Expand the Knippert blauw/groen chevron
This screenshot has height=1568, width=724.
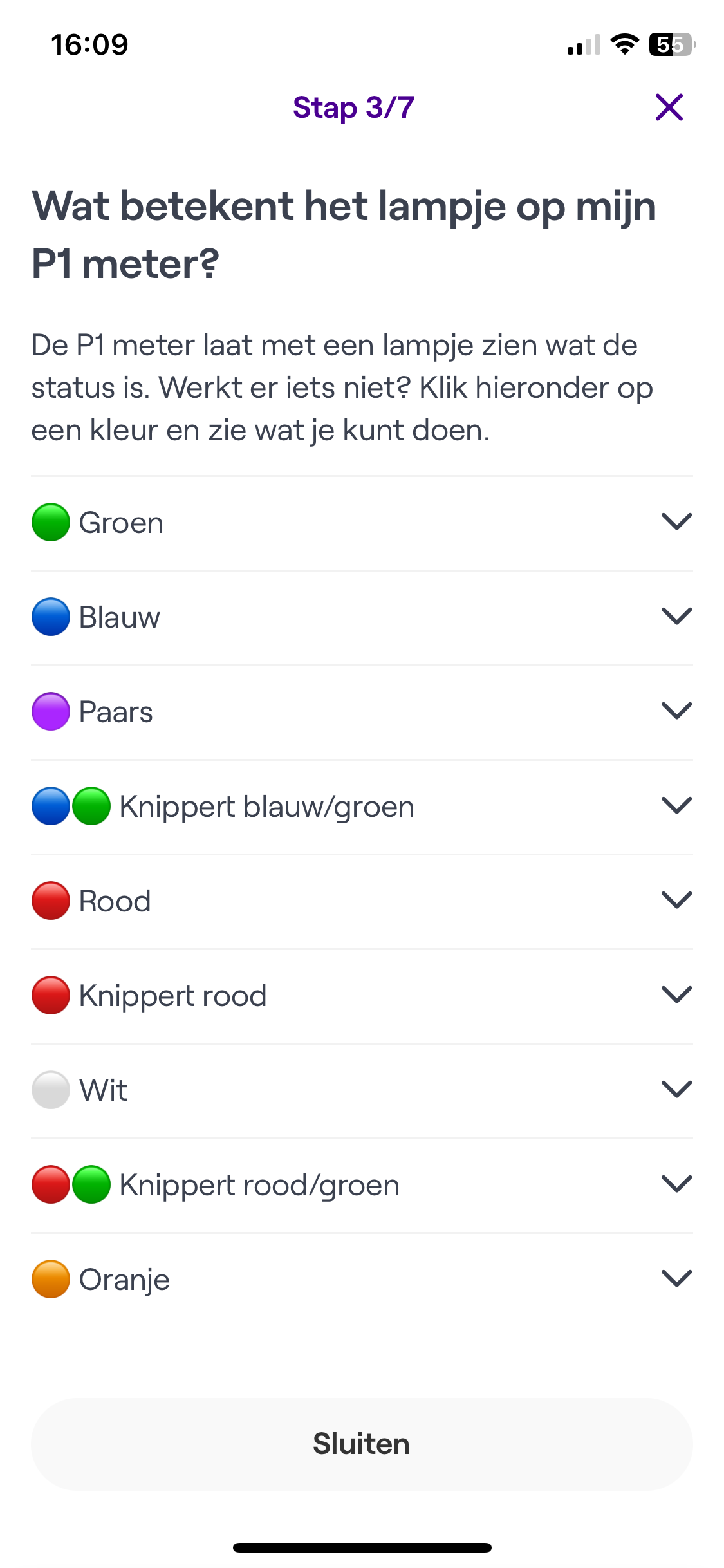pyautogui.click(x=676, y=805)
